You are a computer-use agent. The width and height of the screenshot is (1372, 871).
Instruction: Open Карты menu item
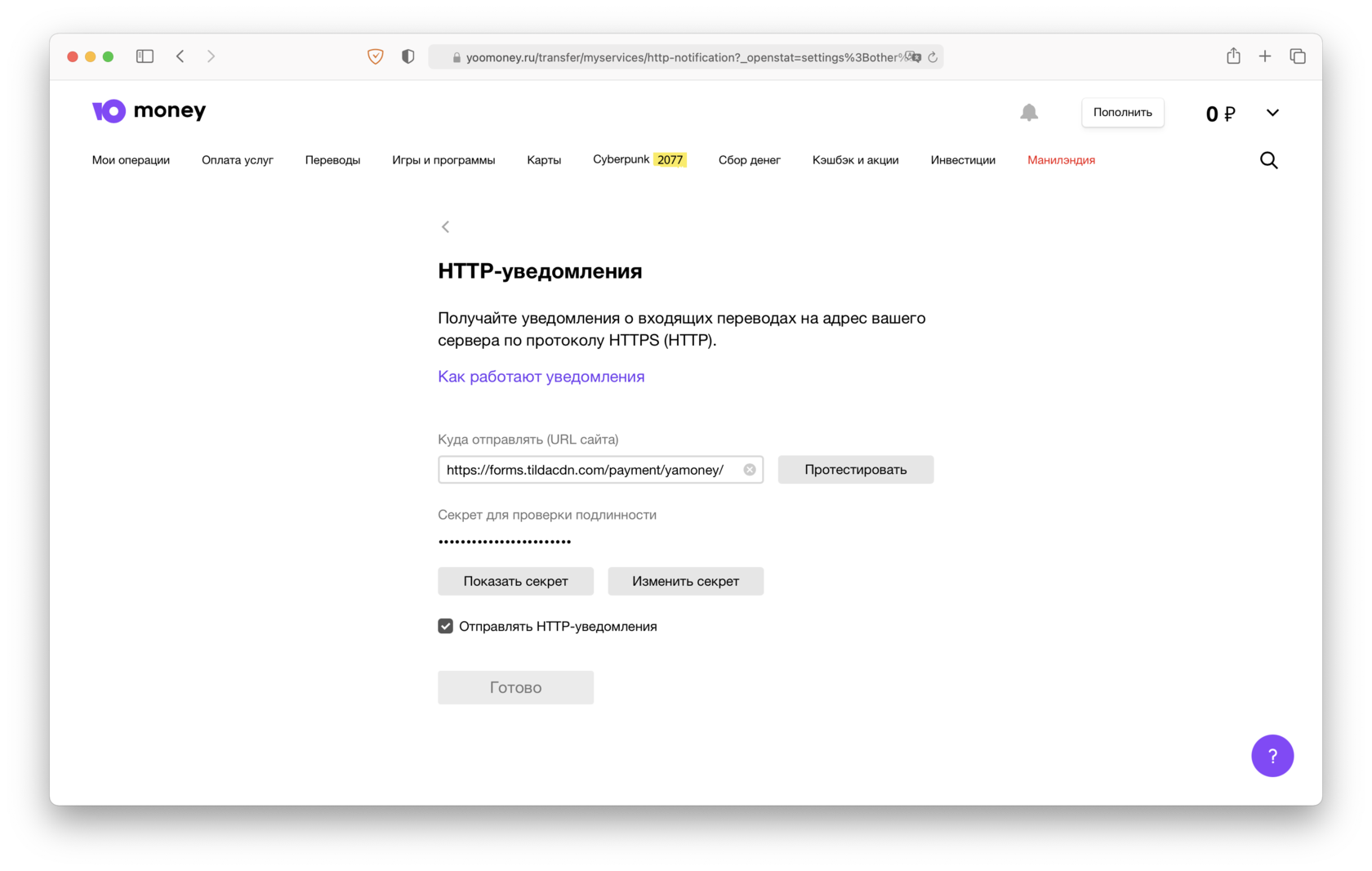click(544, 160)
